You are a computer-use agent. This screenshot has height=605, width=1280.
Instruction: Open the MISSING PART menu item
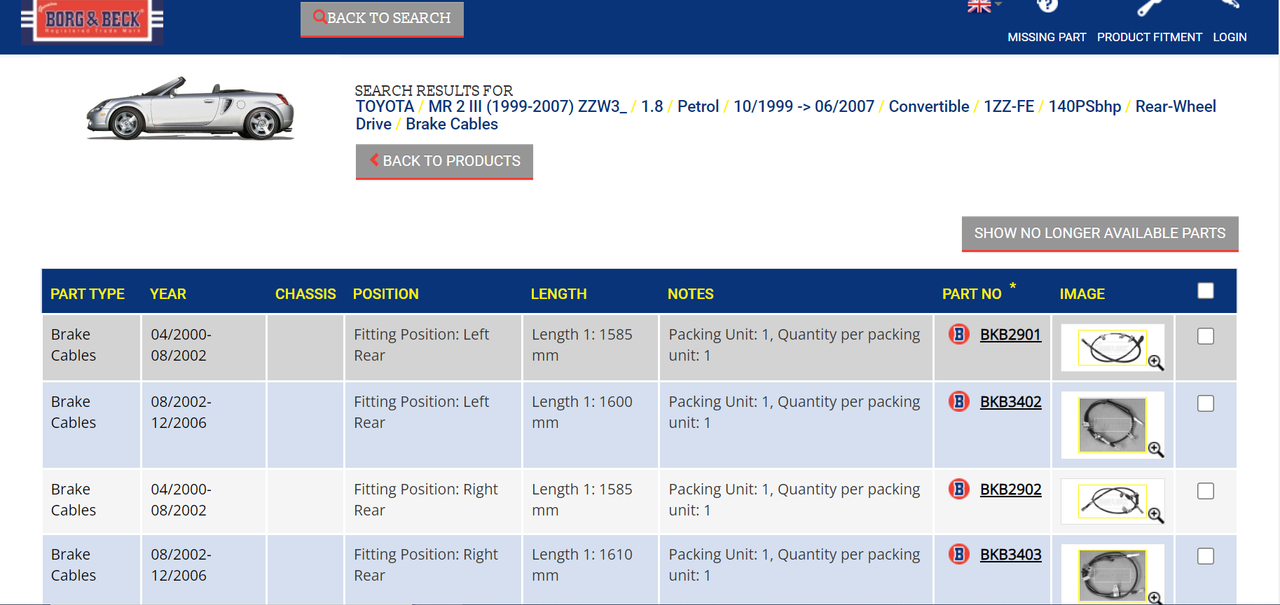[x=1047, y=37]
